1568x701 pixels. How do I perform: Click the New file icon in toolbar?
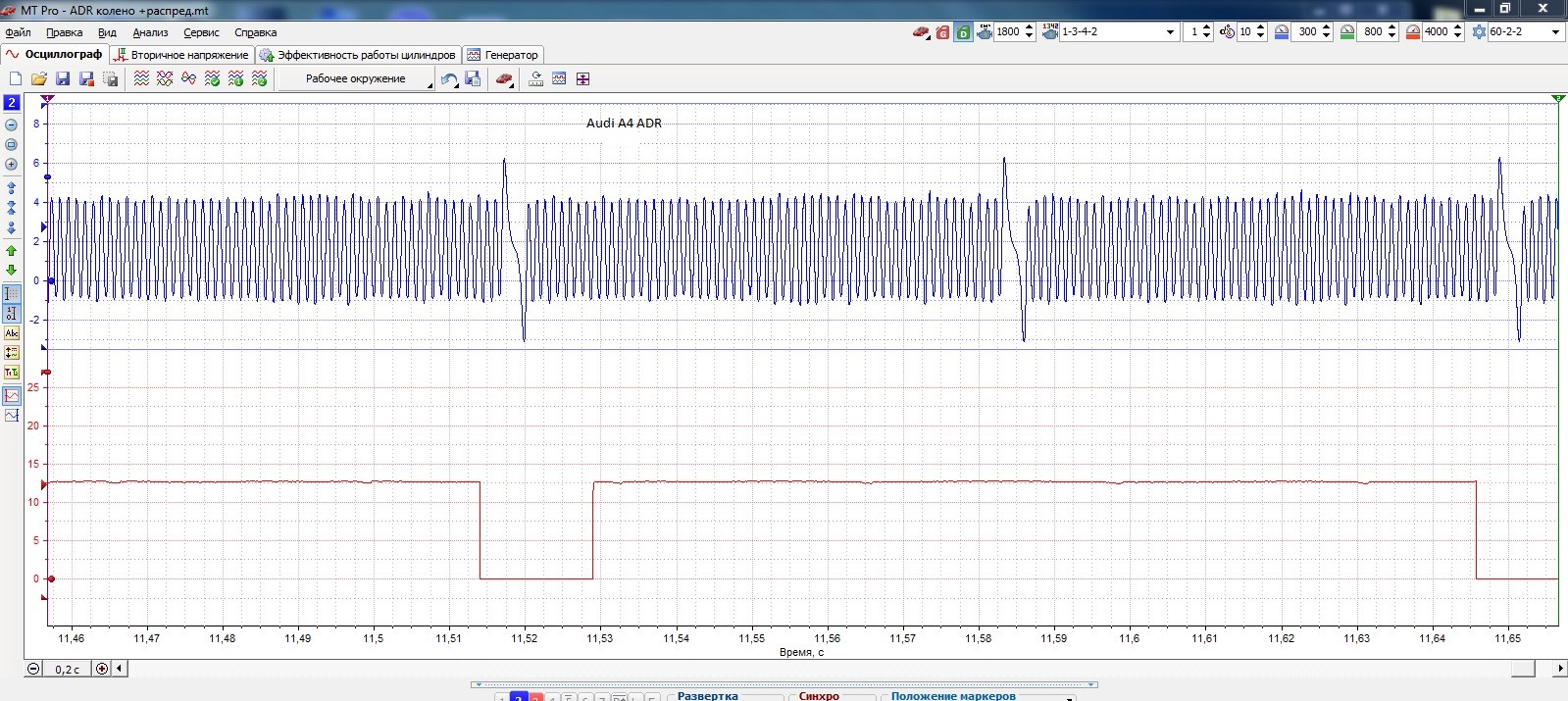[x=15, y=79]
